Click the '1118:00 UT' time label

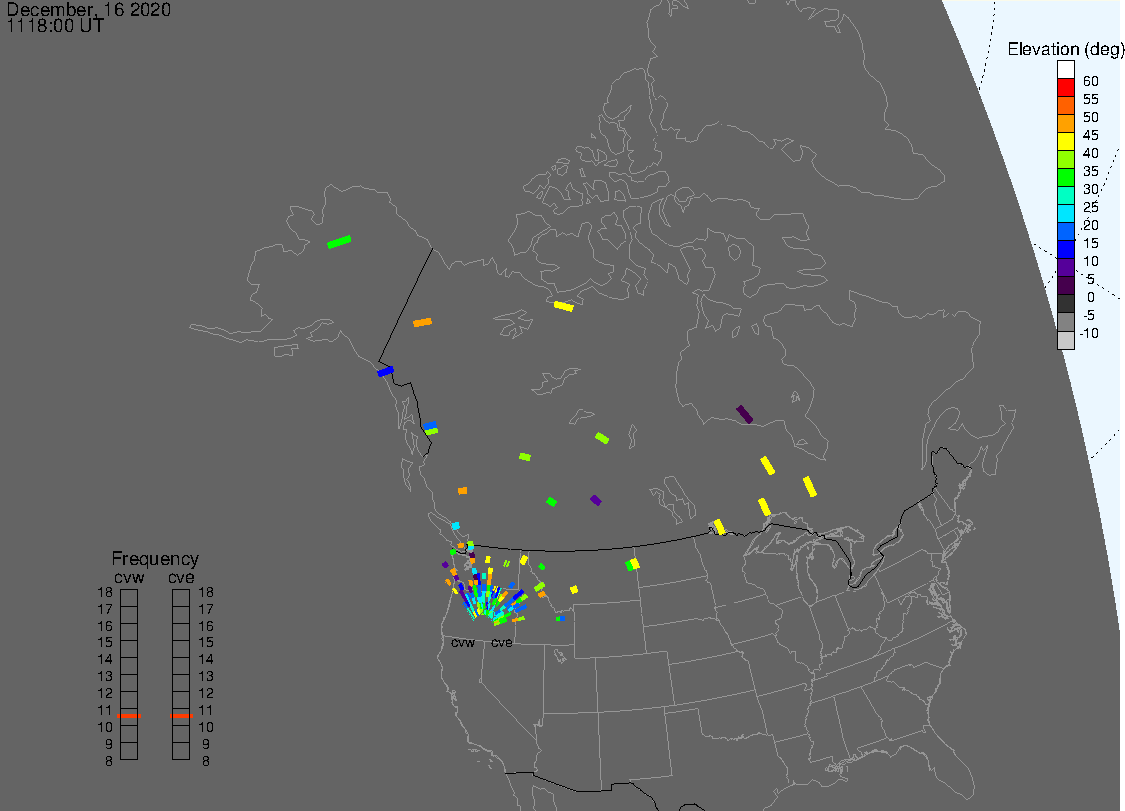(x=55, y=26)
